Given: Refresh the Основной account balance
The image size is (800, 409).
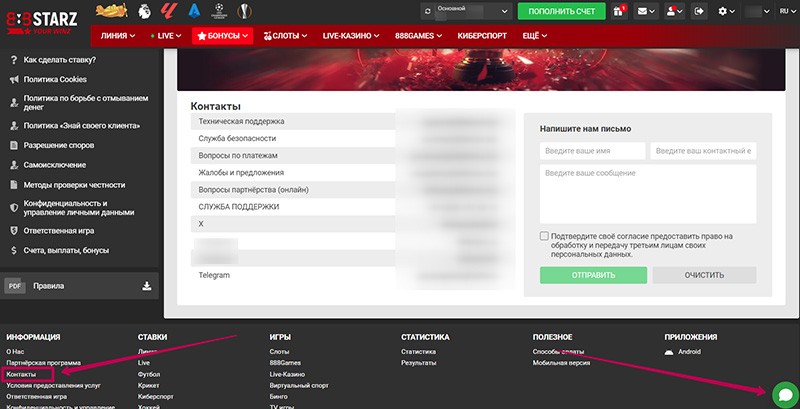Looking at the screenshot, I should tap(428, 11).
